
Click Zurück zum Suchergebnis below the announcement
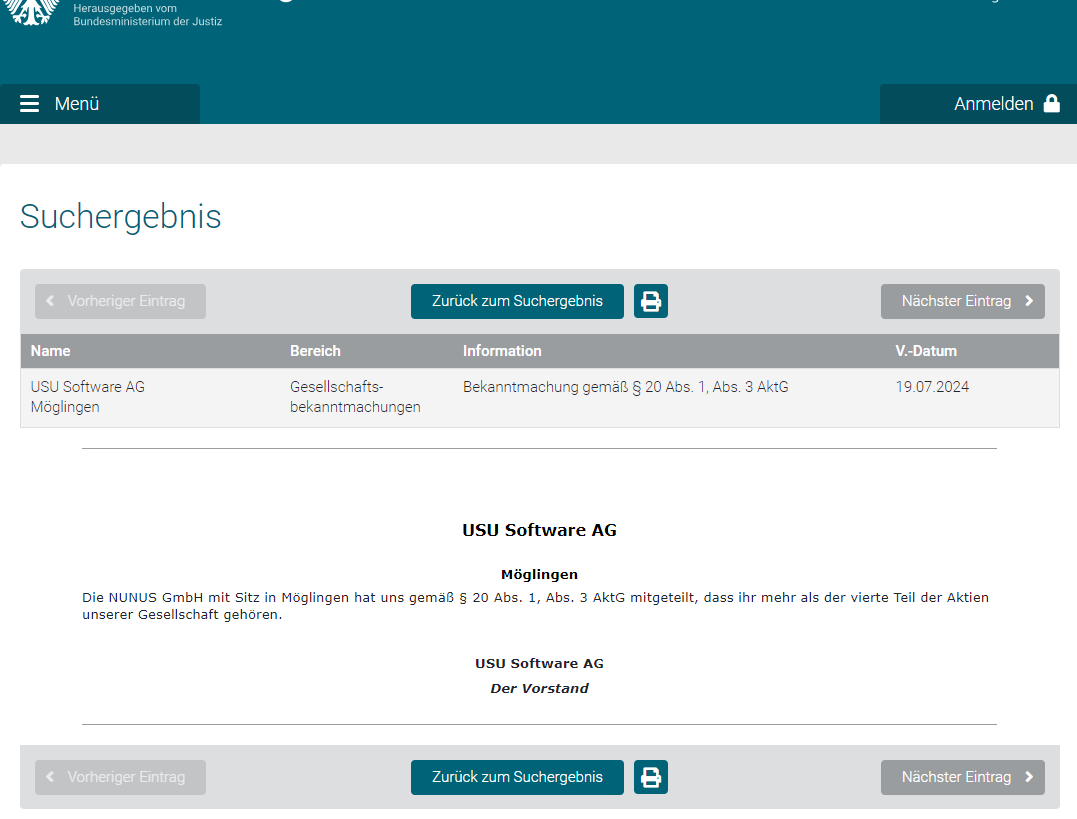[517, 777]
